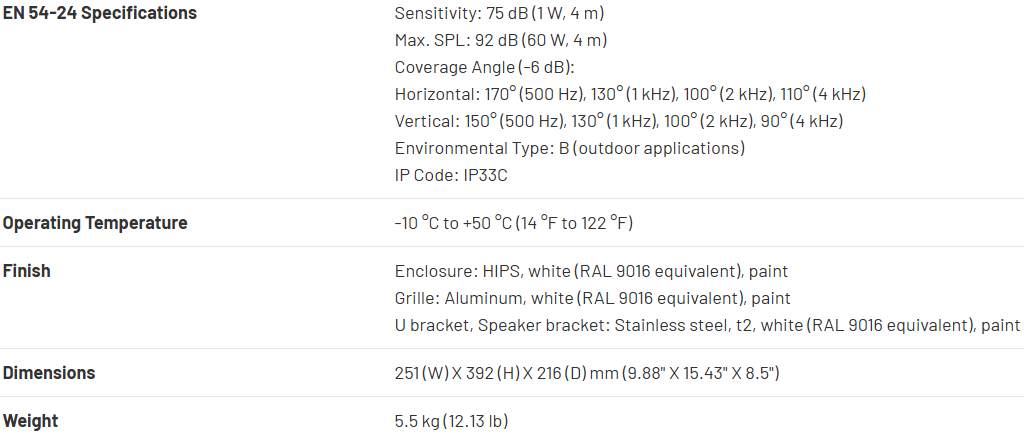1024x441 pixels.
Task: Click the 251 (W) X 392 (H) dimensions value
Action: (x=587, y=373)
